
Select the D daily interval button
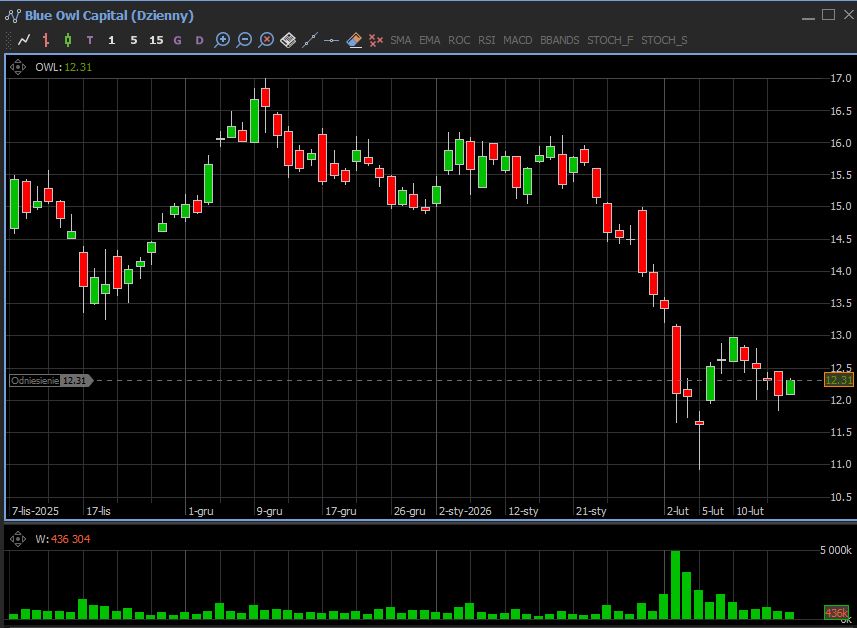coord(199,40)
